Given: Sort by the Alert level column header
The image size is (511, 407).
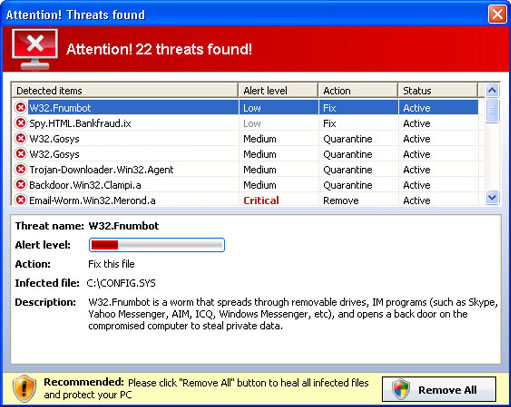Looking at the screenshot, I should [278, 90].
